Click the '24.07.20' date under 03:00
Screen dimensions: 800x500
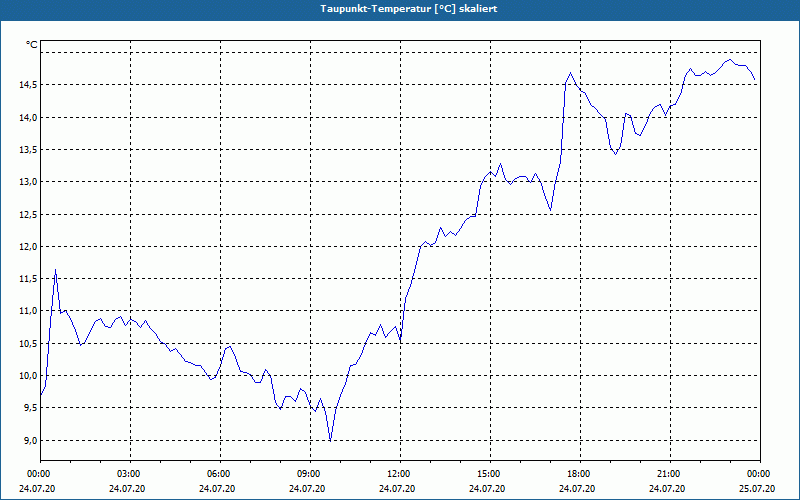[127, 488]
